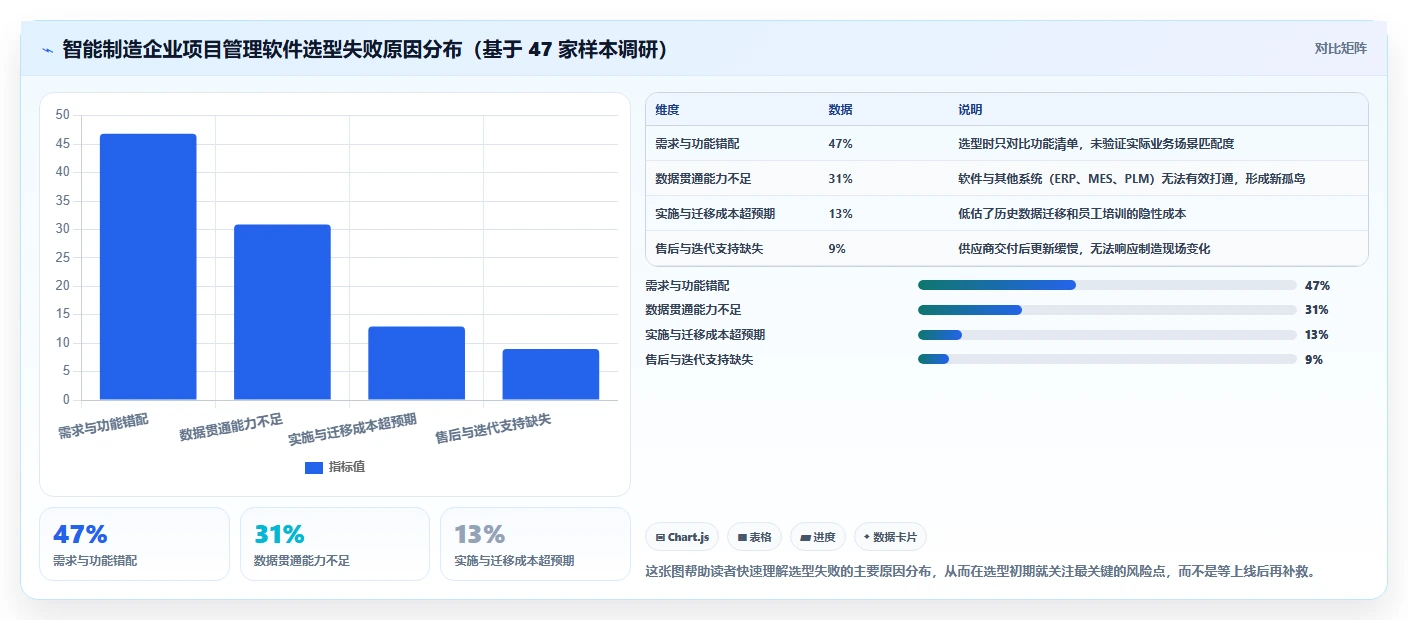Click the Chart.js tag chip
The height and width of the screenshot is (620, 1408).
tap(682, 537)
